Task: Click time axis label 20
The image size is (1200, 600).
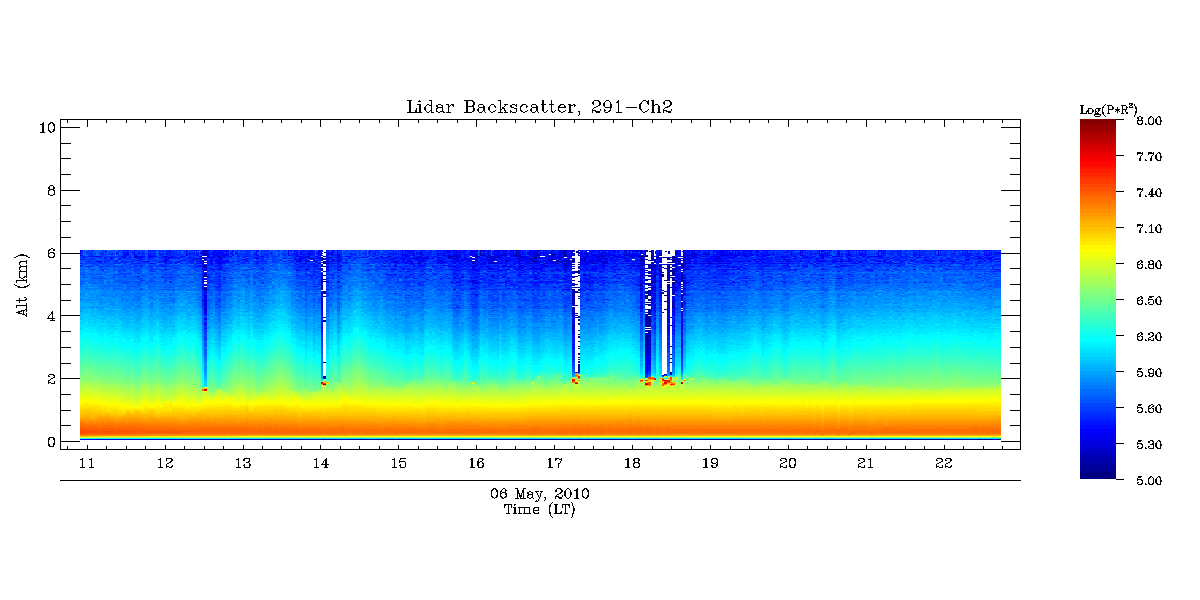Action: [x=788, y=463]
